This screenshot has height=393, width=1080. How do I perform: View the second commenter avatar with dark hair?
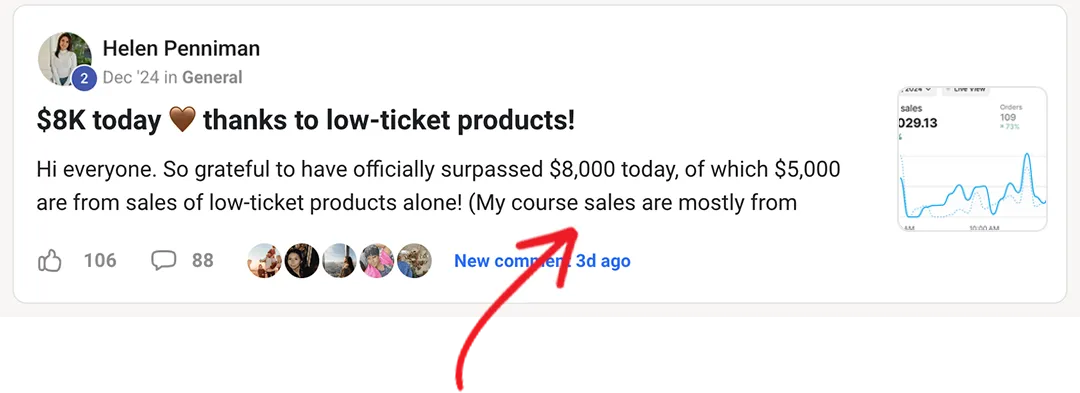click(x=302, y=261)
